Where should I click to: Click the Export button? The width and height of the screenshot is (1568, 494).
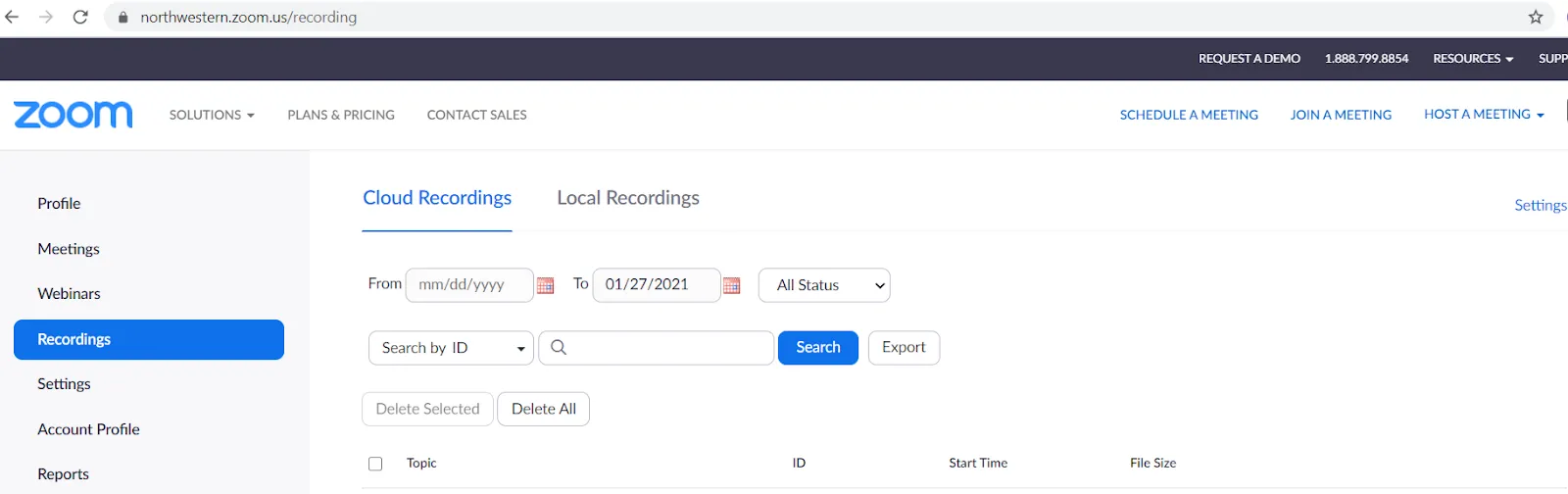[x=904, y=348]
